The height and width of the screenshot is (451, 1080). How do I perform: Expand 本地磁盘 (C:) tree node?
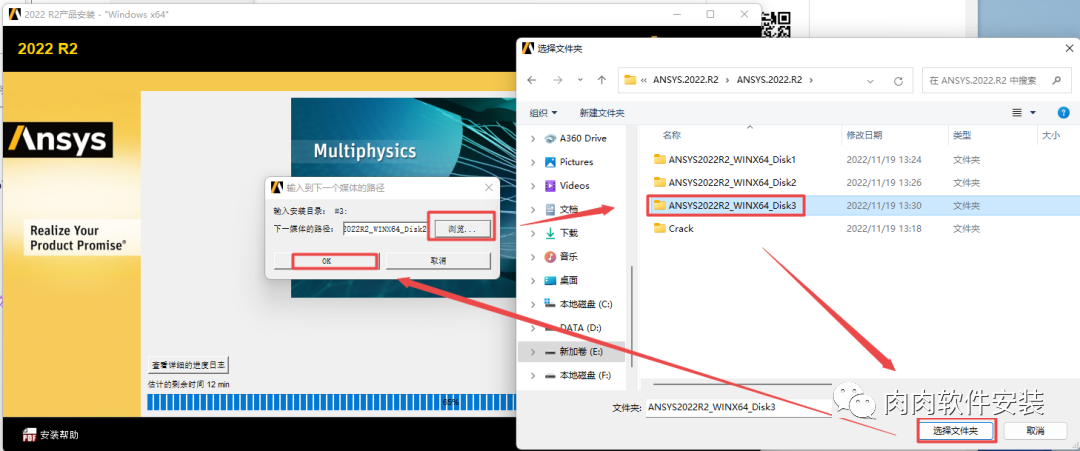point(532,304)
